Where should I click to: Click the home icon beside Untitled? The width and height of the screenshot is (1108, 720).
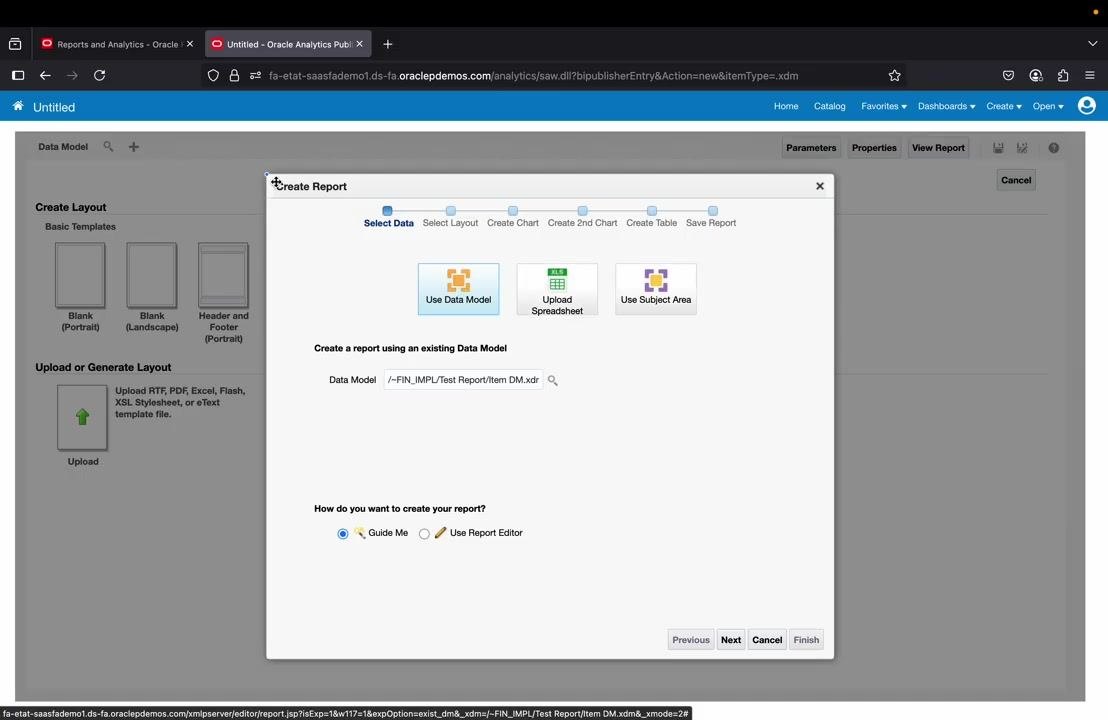click(18, 105)
